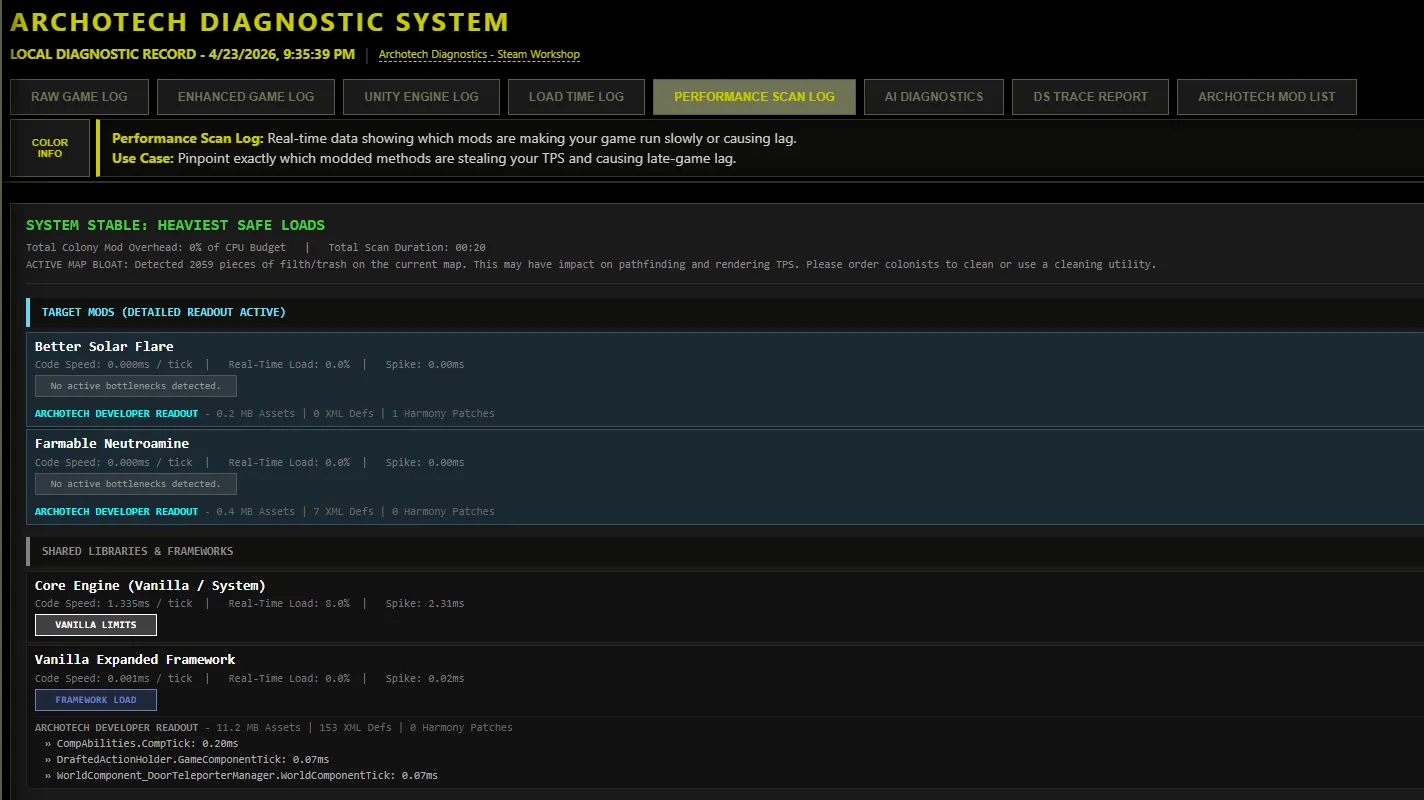Open the Archotech Mod List tab
1424x800 pixels.
tap(1266, 97)
